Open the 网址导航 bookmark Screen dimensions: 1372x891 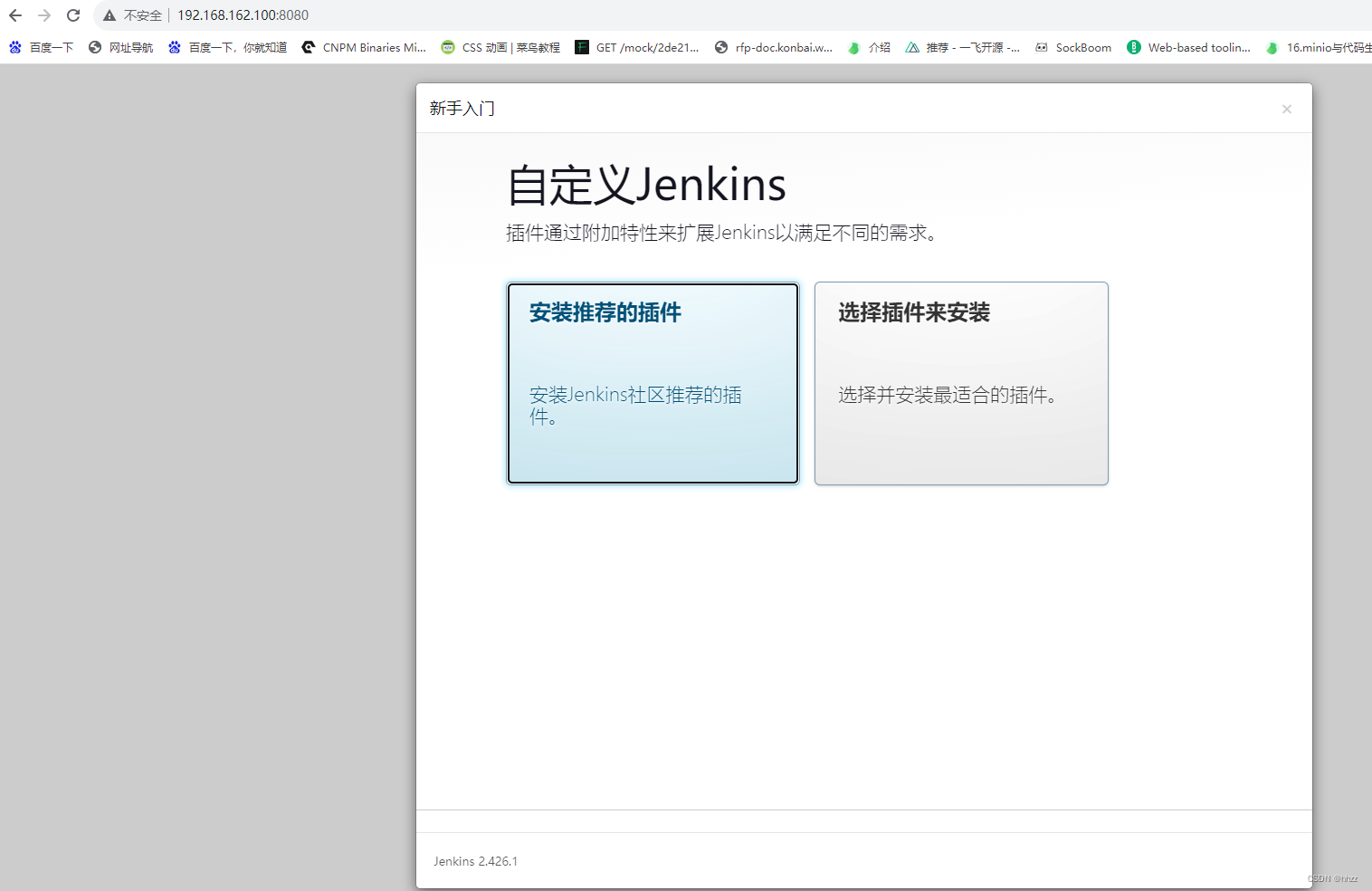coord(120,47)
